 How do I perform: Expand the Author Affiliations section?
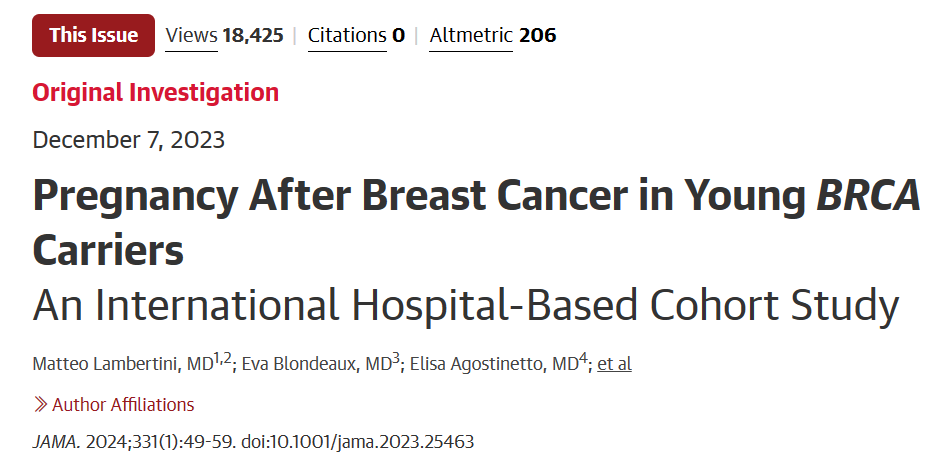click(123, 405)
